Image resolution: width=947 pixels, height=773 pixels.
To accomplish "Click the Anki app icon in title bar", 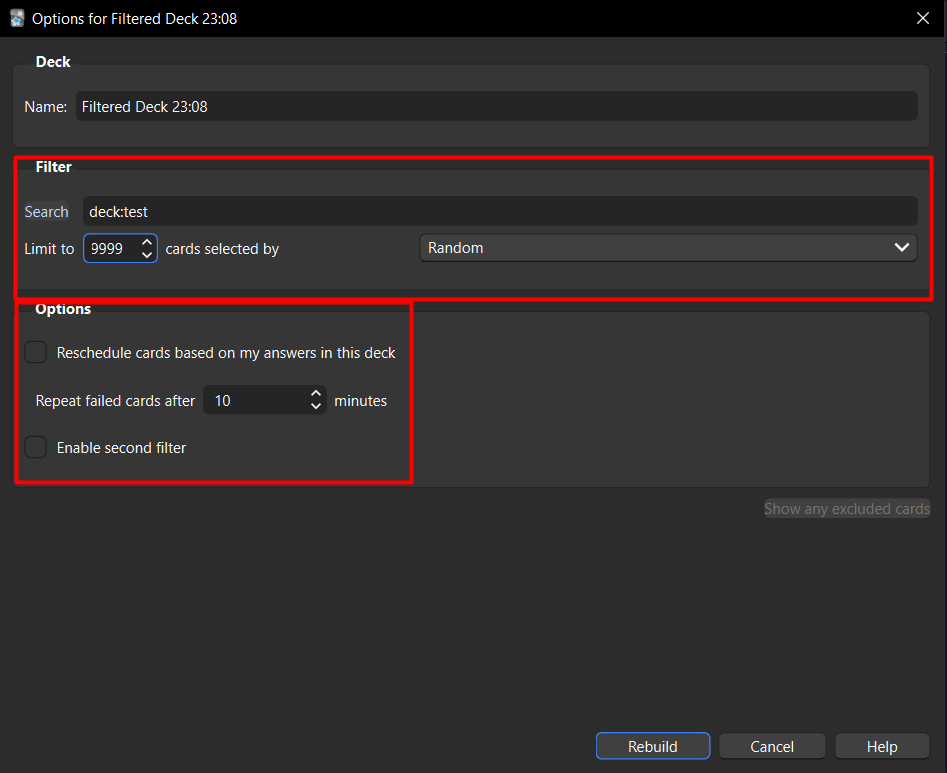I will click(17, 18).
